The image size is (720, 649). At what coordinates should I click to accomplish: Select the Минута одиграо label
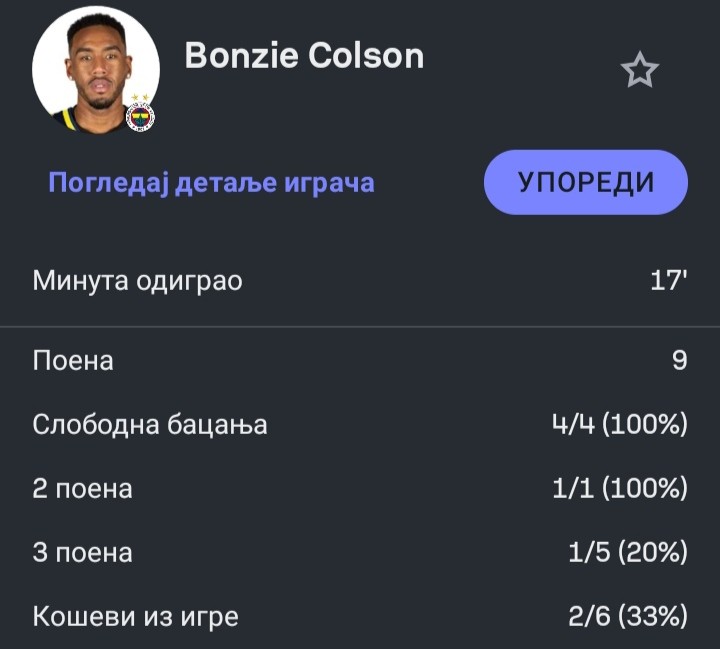pos(137,281)
